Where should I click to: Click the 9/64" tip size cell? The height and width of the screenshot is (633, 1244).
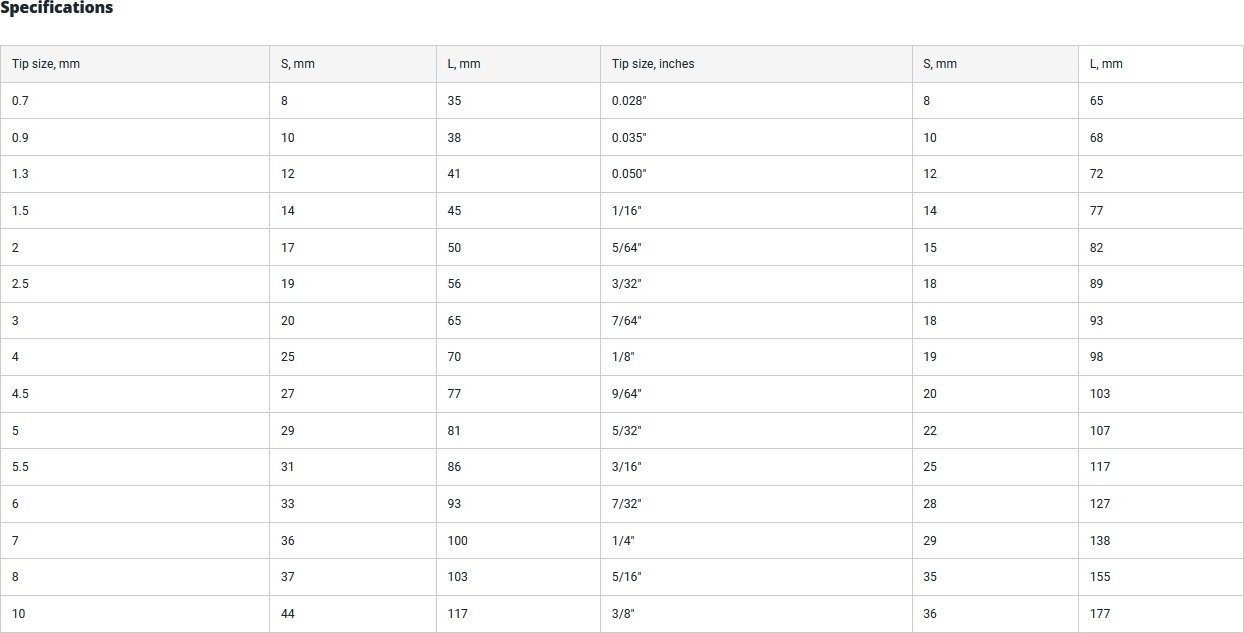pyautogui.click(x=756, y=394)
